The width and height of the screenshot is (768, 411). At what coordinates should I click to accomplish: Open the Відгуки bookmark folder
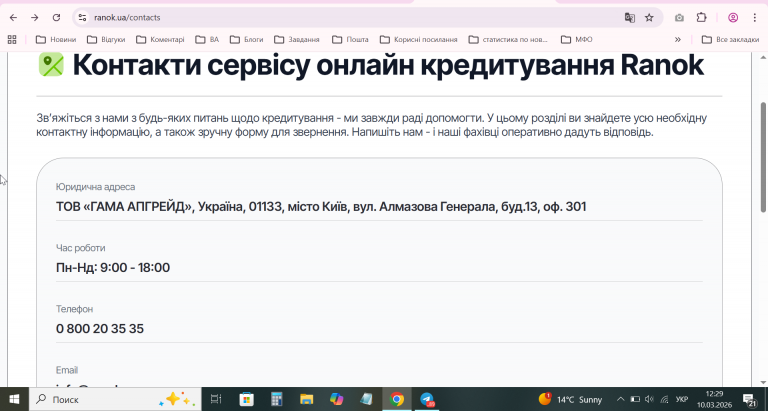tap(106, 39)
